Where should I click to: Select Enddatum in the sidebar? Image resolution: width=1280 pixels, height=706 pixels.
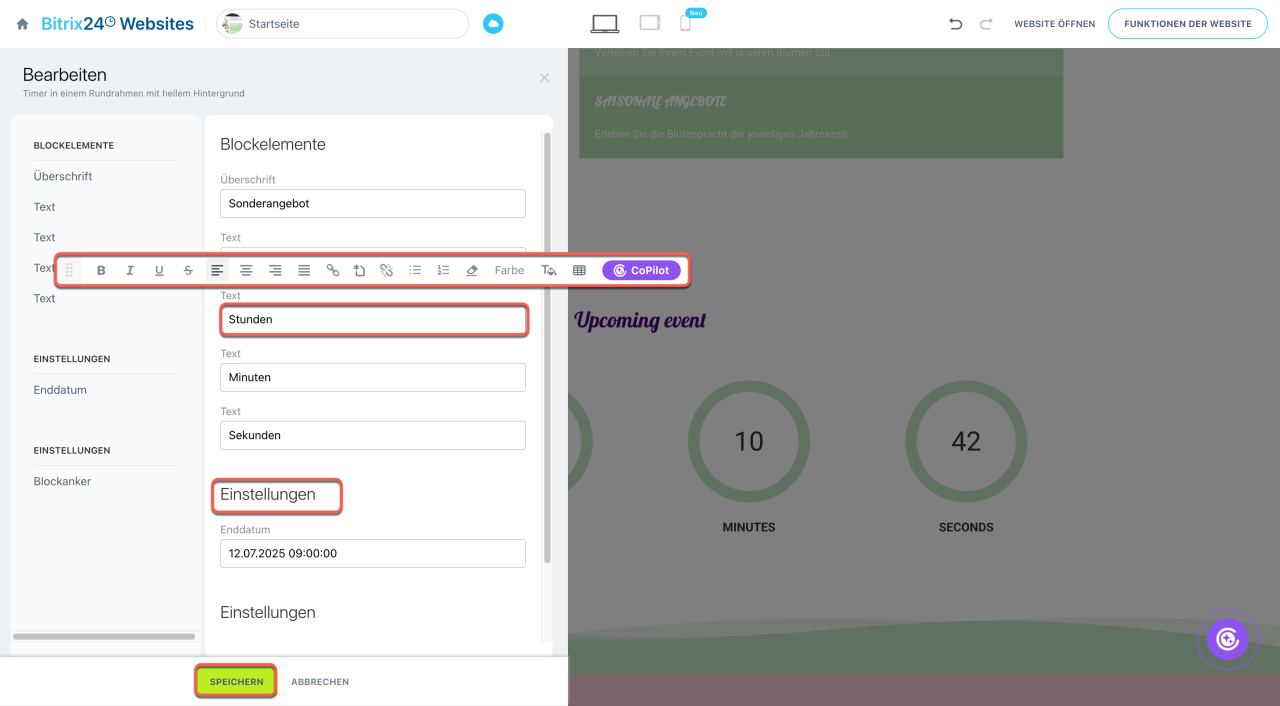point(60,390)
